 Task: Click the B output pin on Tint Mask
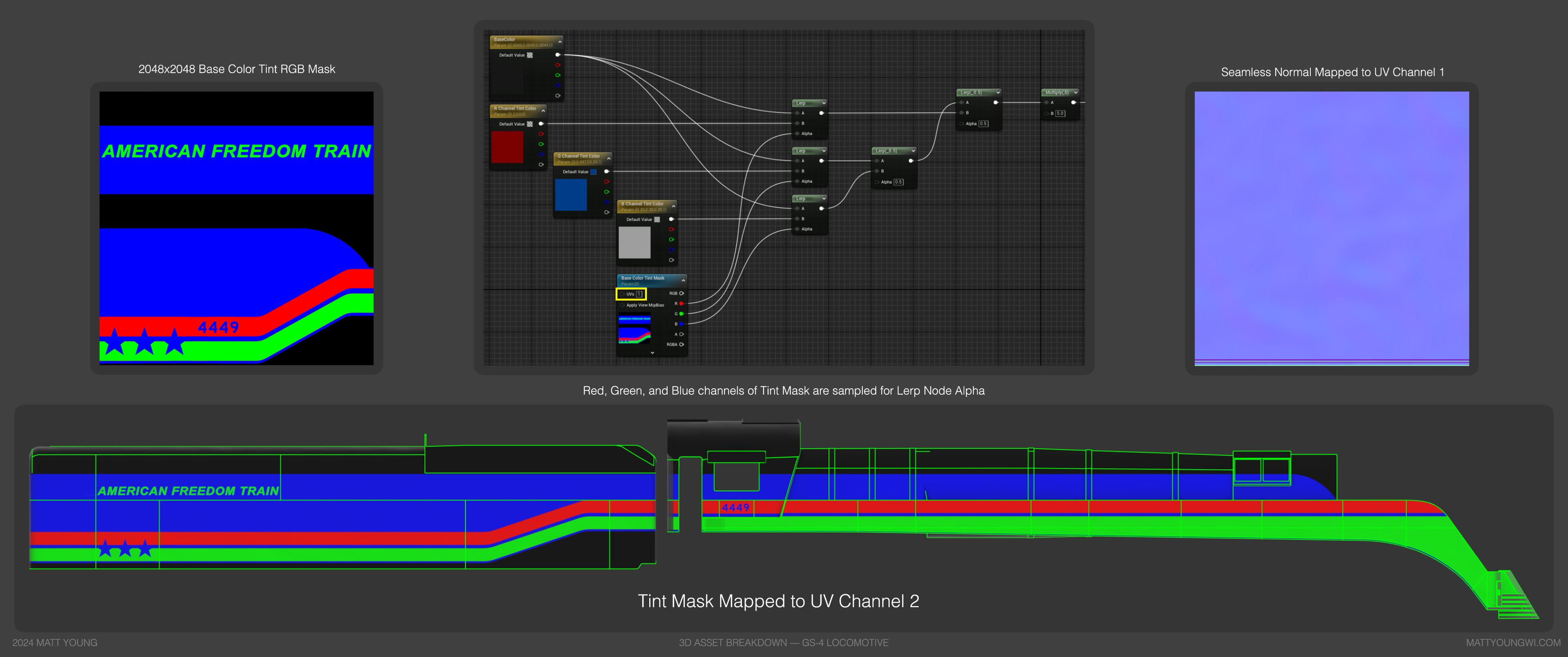click(681, 324)
